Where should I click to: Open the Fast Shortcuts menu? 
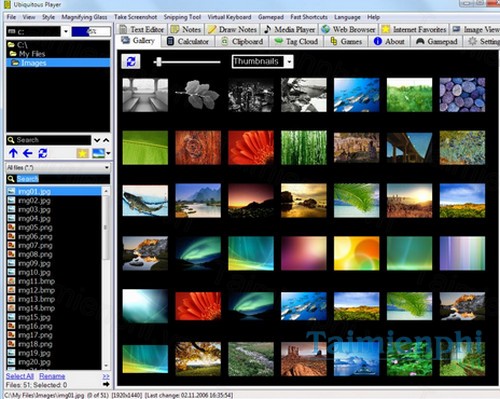(x=309, y=17)
